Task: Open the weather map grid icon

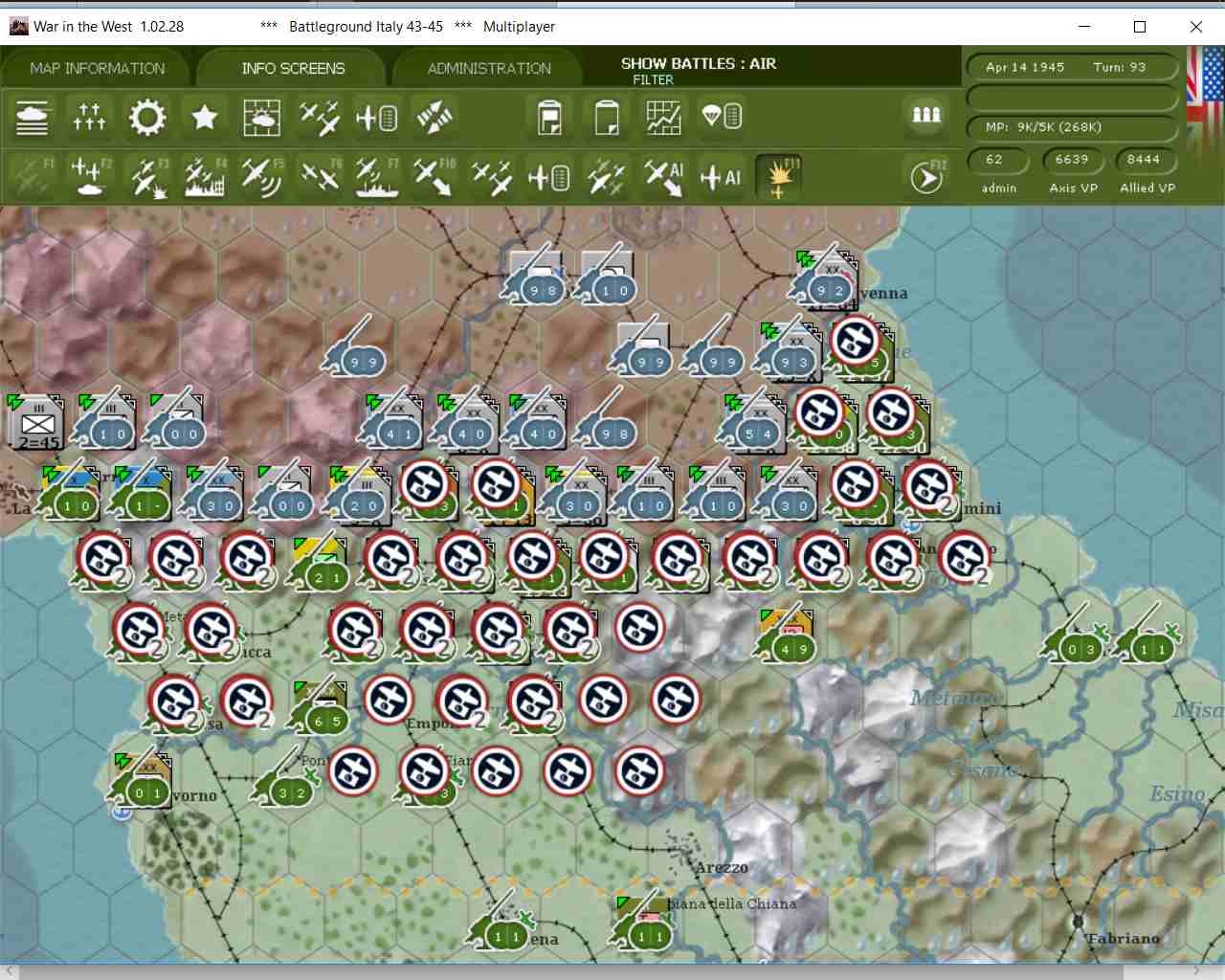Action: pos(261,118)
